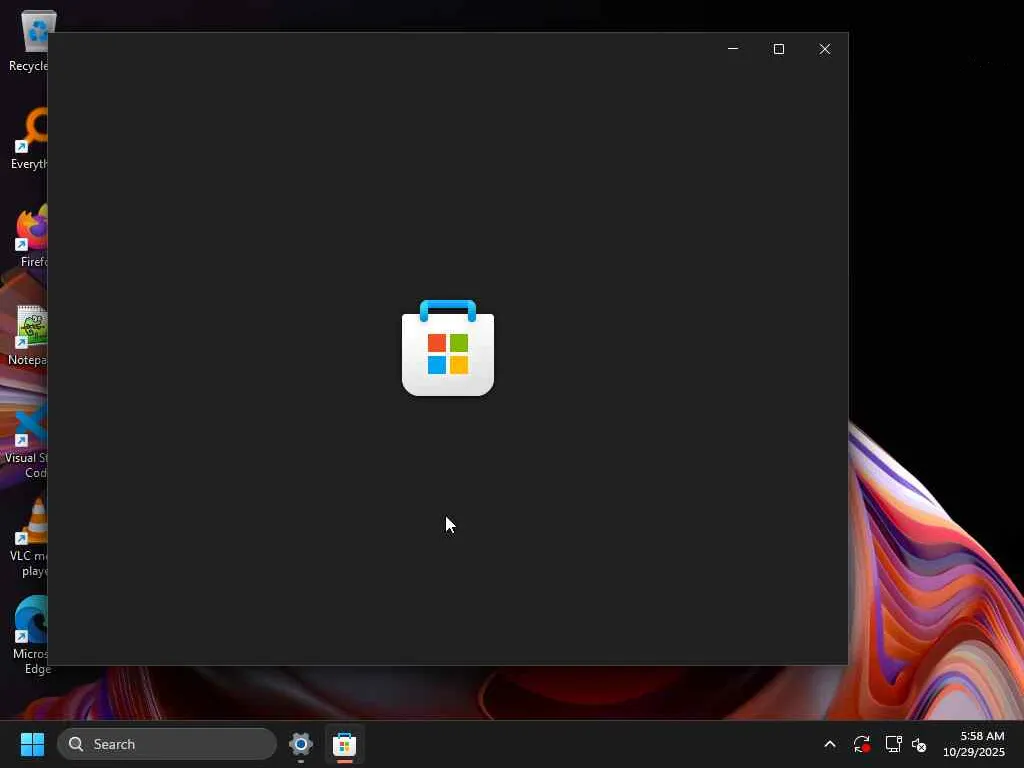Select Microsoft Store taskbar icon

coord(344,744)
